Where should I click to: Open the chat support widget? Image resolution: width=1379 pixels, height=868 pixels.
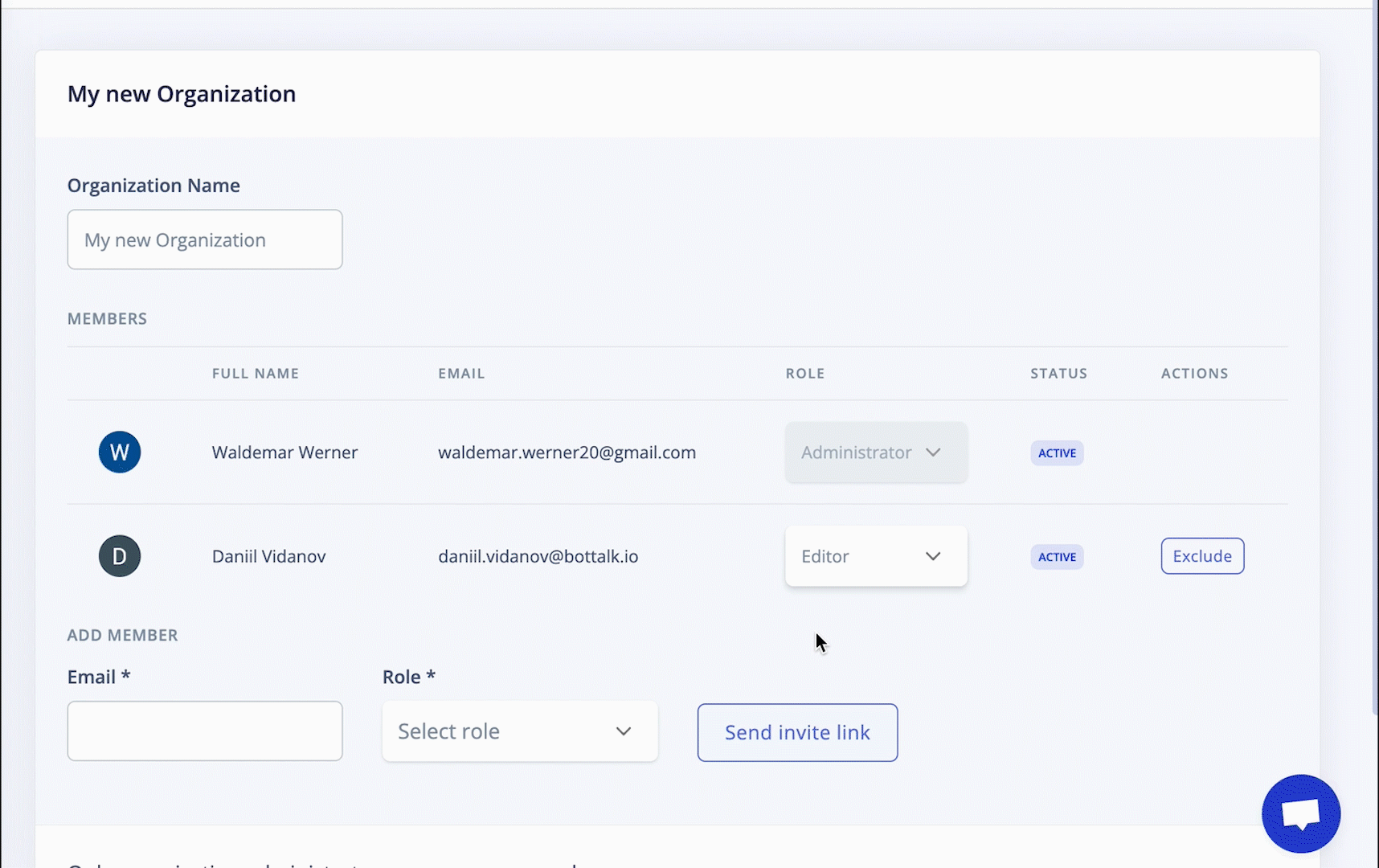(x=1300, y=813)
